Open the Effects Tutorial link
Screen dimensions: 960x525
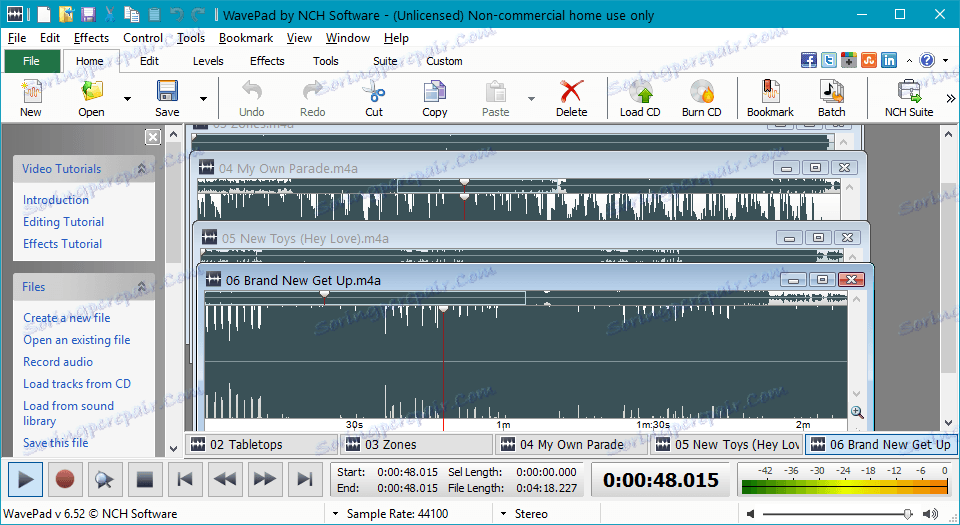click(x=62, y=244)
